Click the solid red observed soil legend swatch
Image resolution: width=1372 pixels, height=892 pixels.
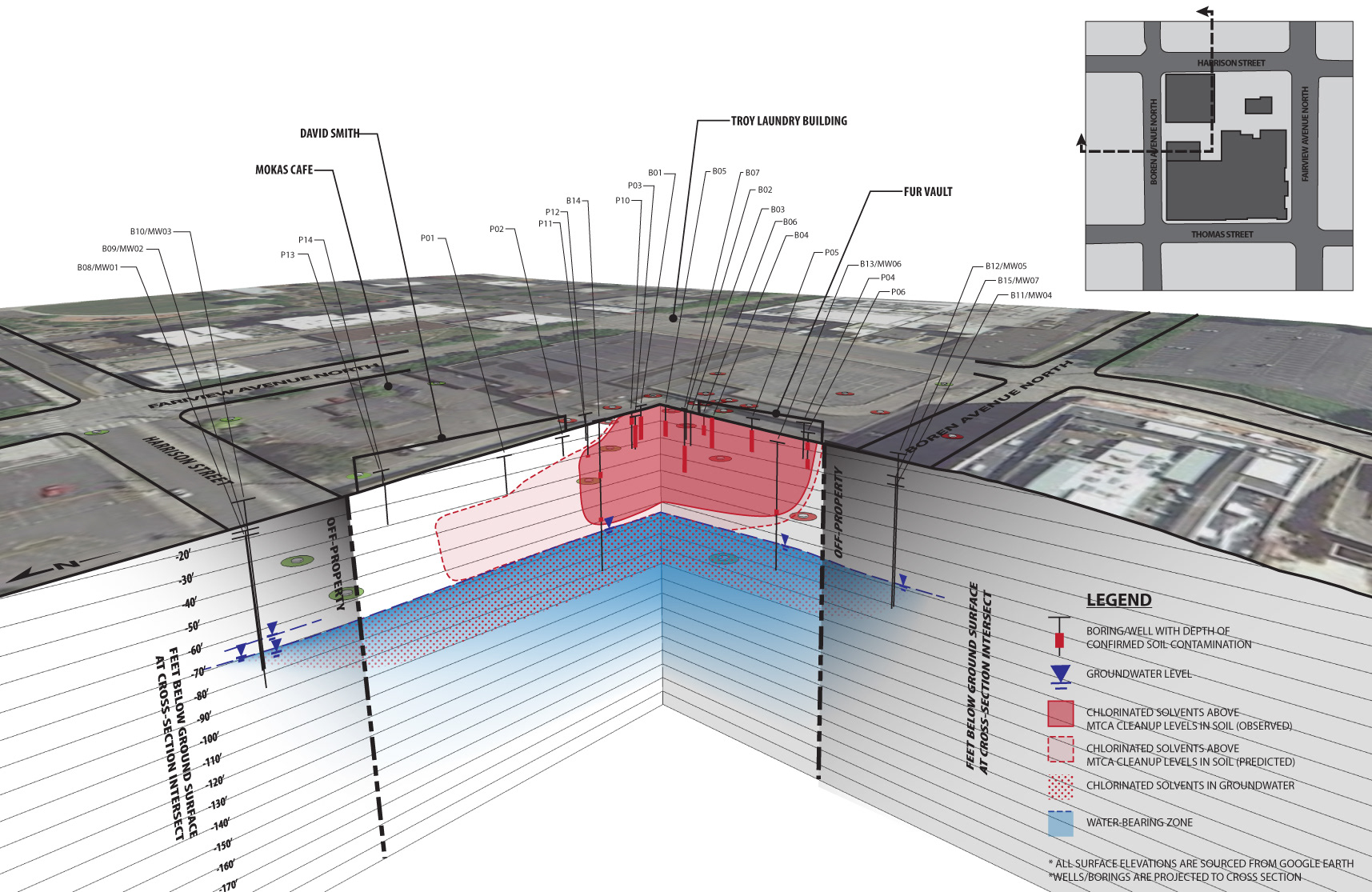click(x=1061, y=714)
